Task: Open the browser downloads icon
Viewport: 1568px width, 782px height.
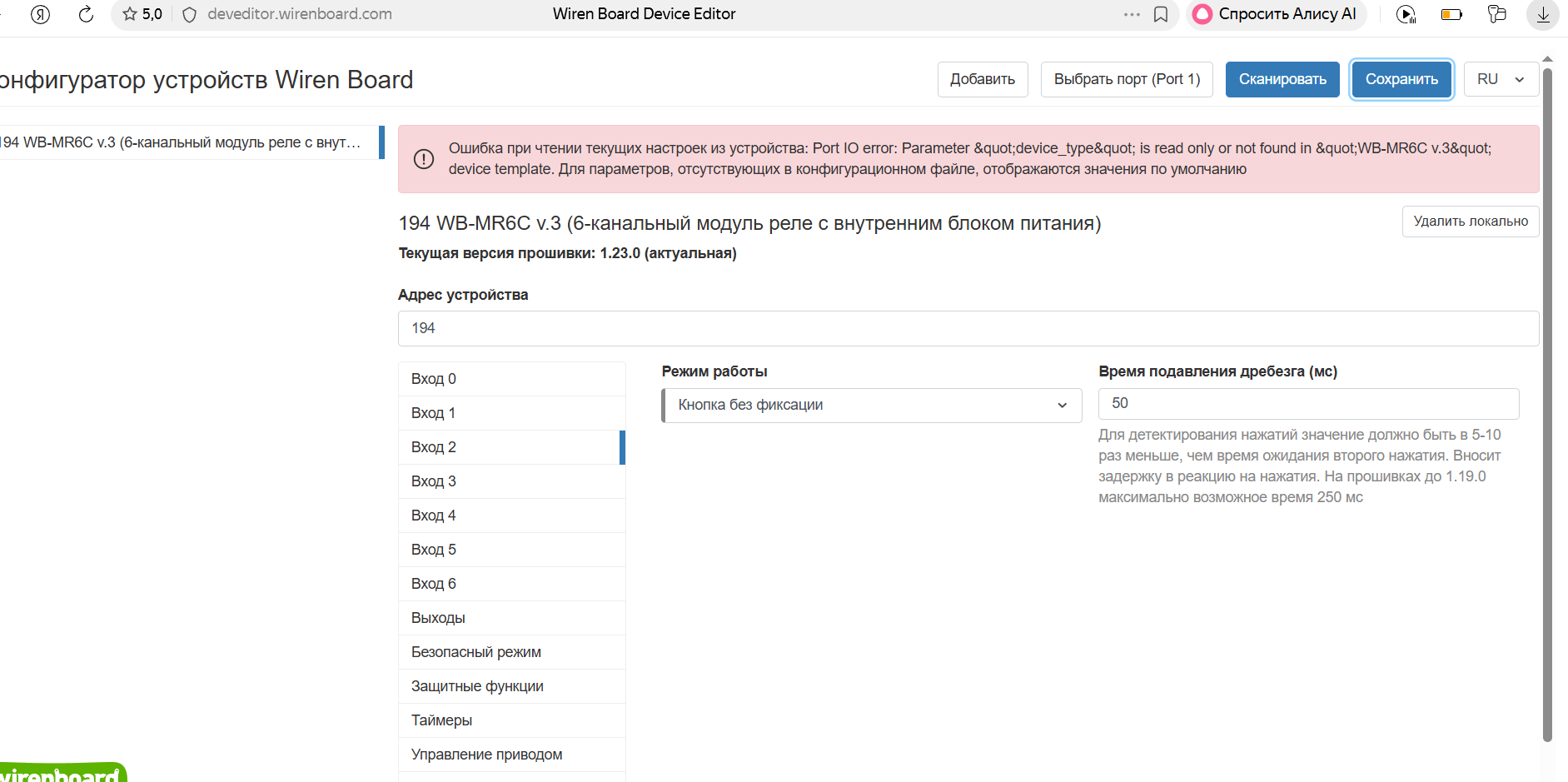Action: tap(1543, 14)
